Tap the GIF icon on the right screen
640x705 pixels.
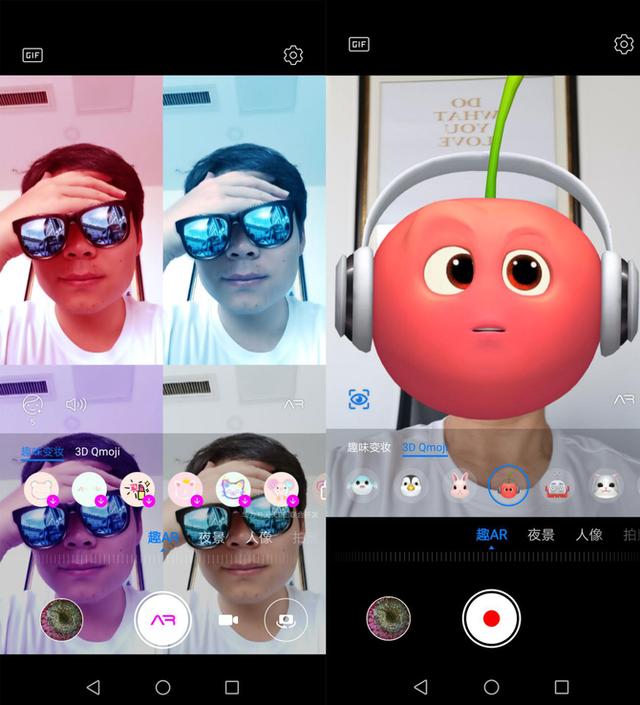pyautogui.click(x=359, y=44)
